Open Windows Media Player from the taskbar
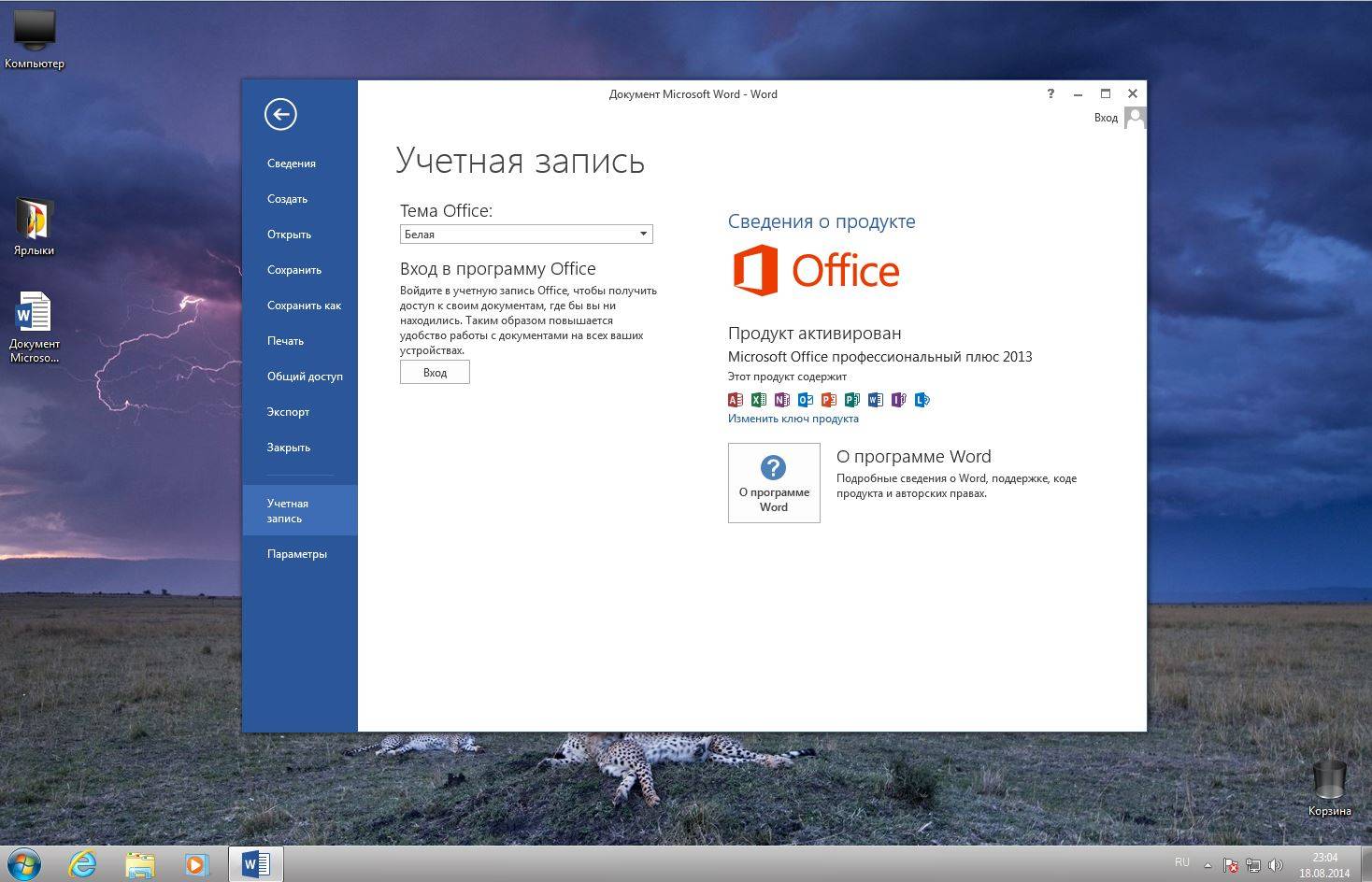The image size is (1372, 882). click(x=197, y=864)
